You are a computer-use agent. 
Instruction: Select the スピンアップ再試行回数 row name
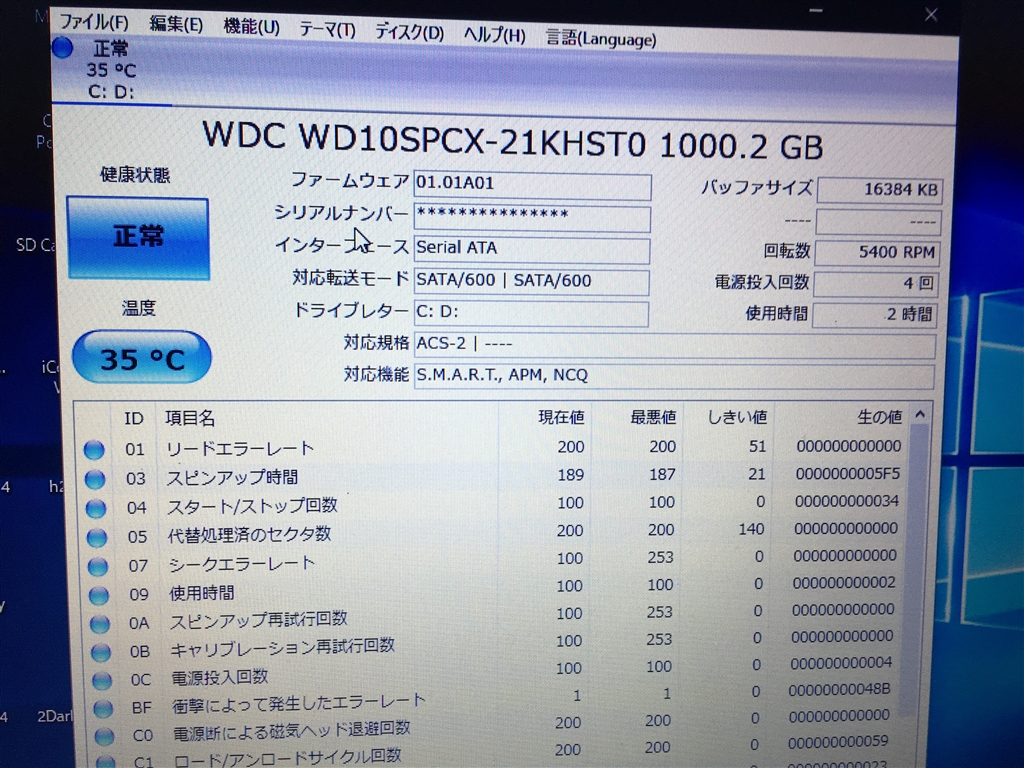(x=259, y=620)
